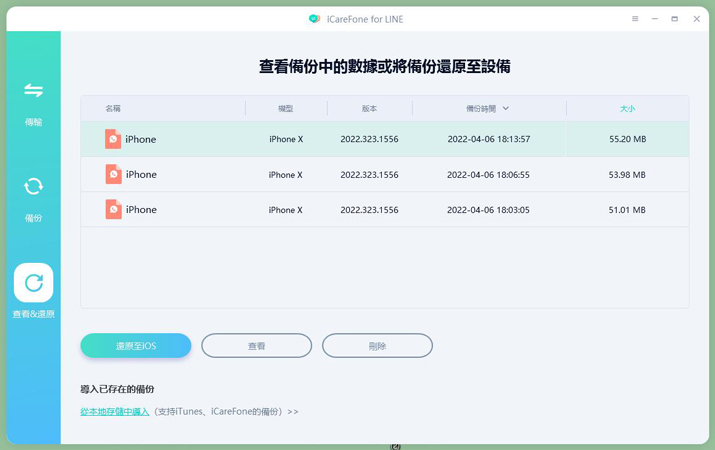Click the 還原至iOS button
715x450 pixels.
pos(136,346)
